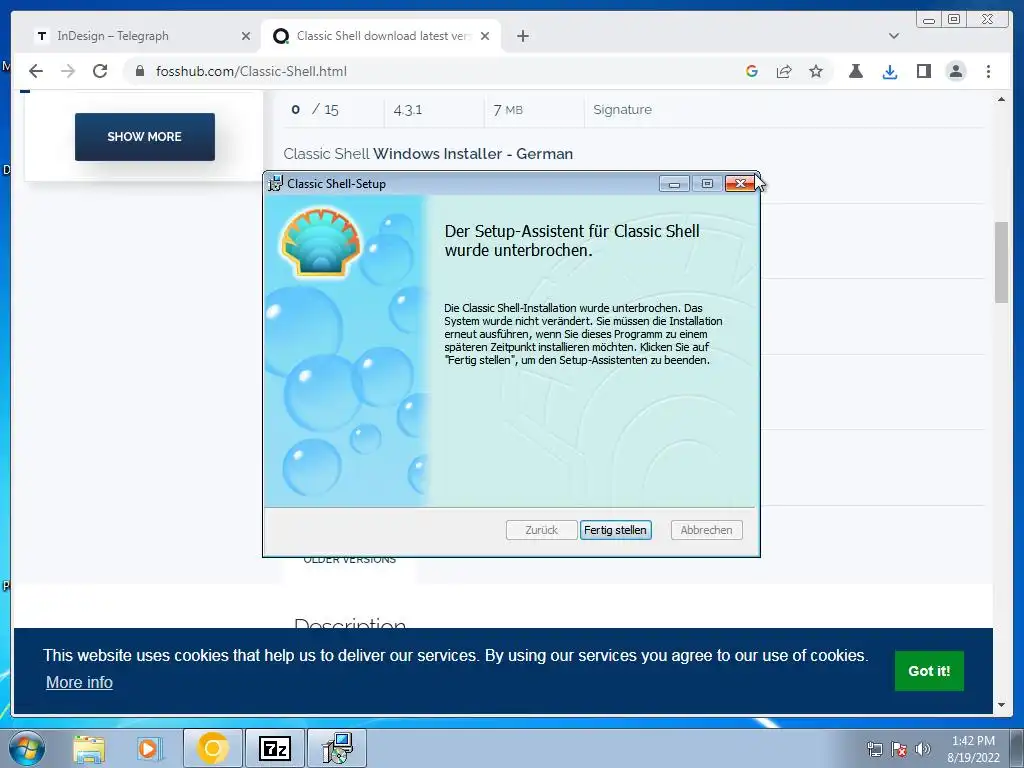Open 7-Zip from the taskbar
Image resolution: width=1024 pixels, height=768 pixels.
click(274, 748)
